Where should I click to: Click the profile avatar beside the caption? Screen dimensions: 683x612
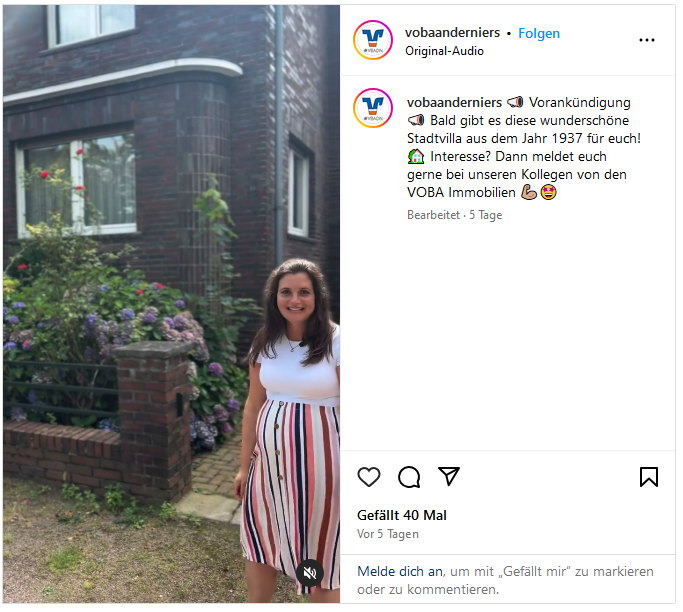372,108
